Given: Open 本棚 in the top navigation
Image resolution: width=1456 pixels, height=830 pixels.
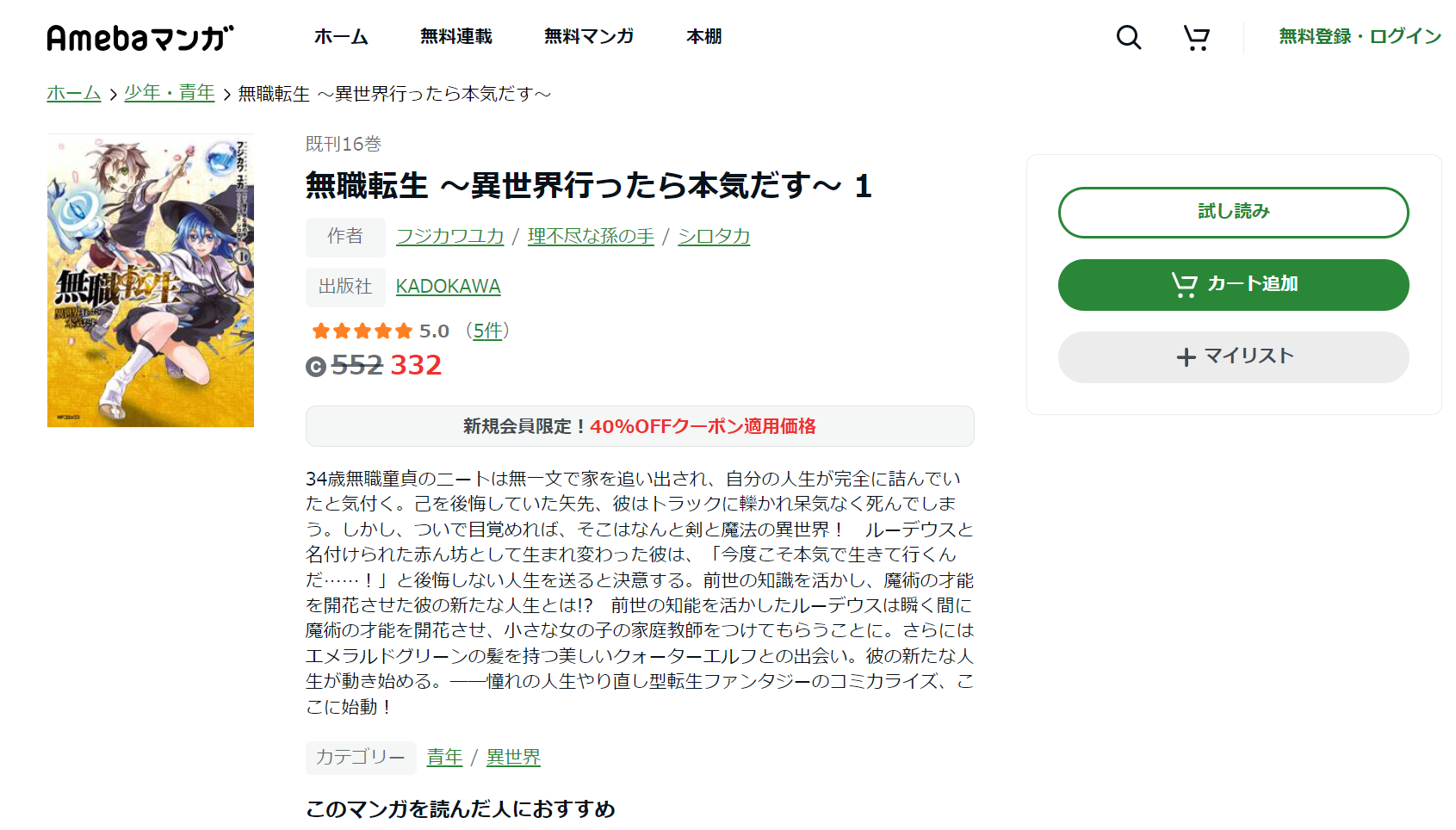Looking at the screenshot, I should pyautogui.click(x=703, y=36).
